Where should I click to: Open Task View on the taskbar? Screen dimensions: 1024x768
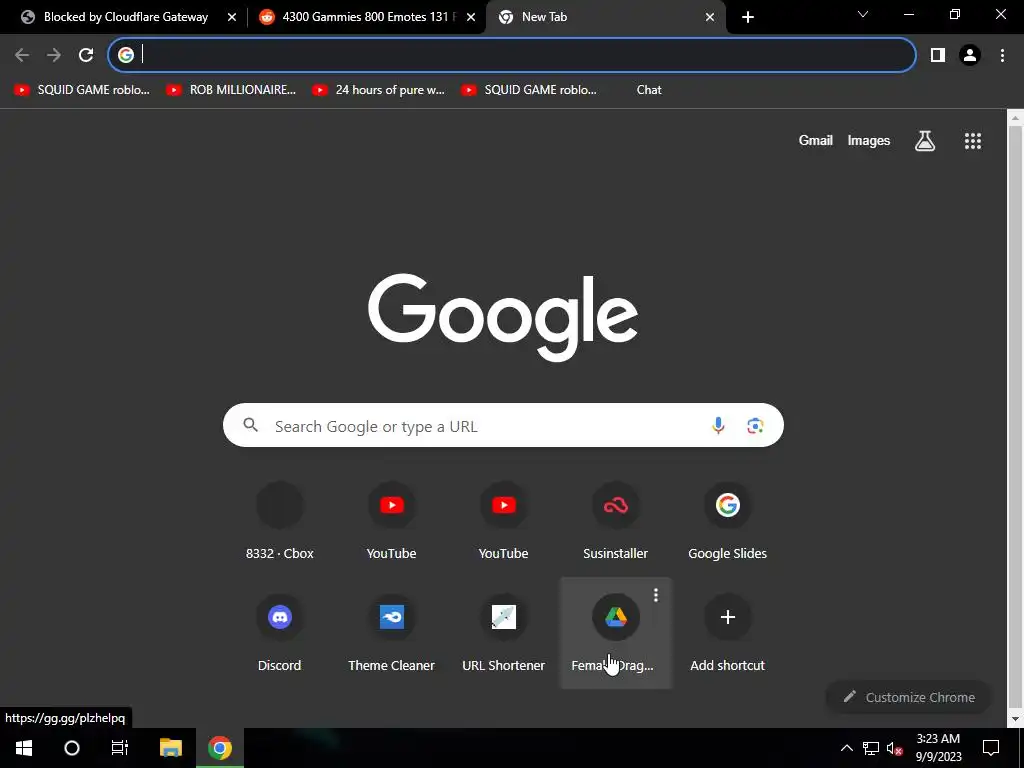pyautogui.click(x=120, y=748)
